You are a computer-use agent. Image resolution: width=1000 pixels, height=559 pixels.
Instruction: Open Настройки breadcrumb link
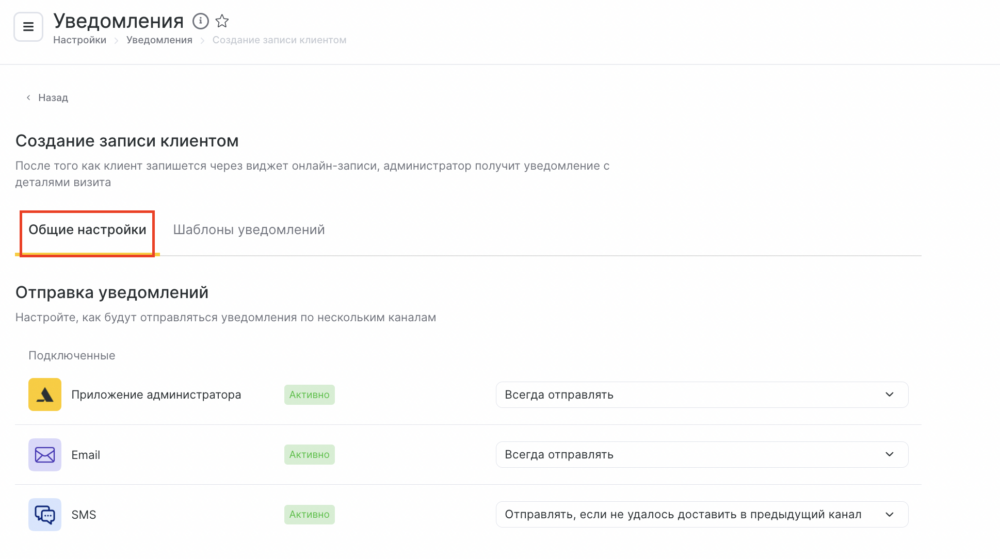click(x=80, y=40)
